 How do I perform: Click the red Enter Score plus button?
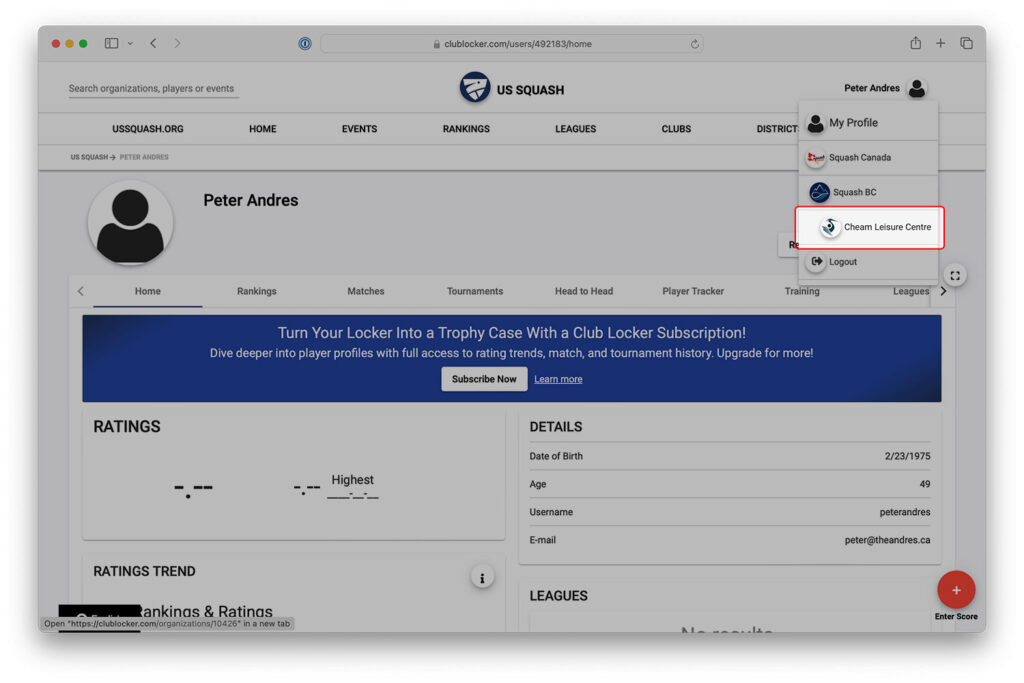pyautogui.click(x=956, y=590)
